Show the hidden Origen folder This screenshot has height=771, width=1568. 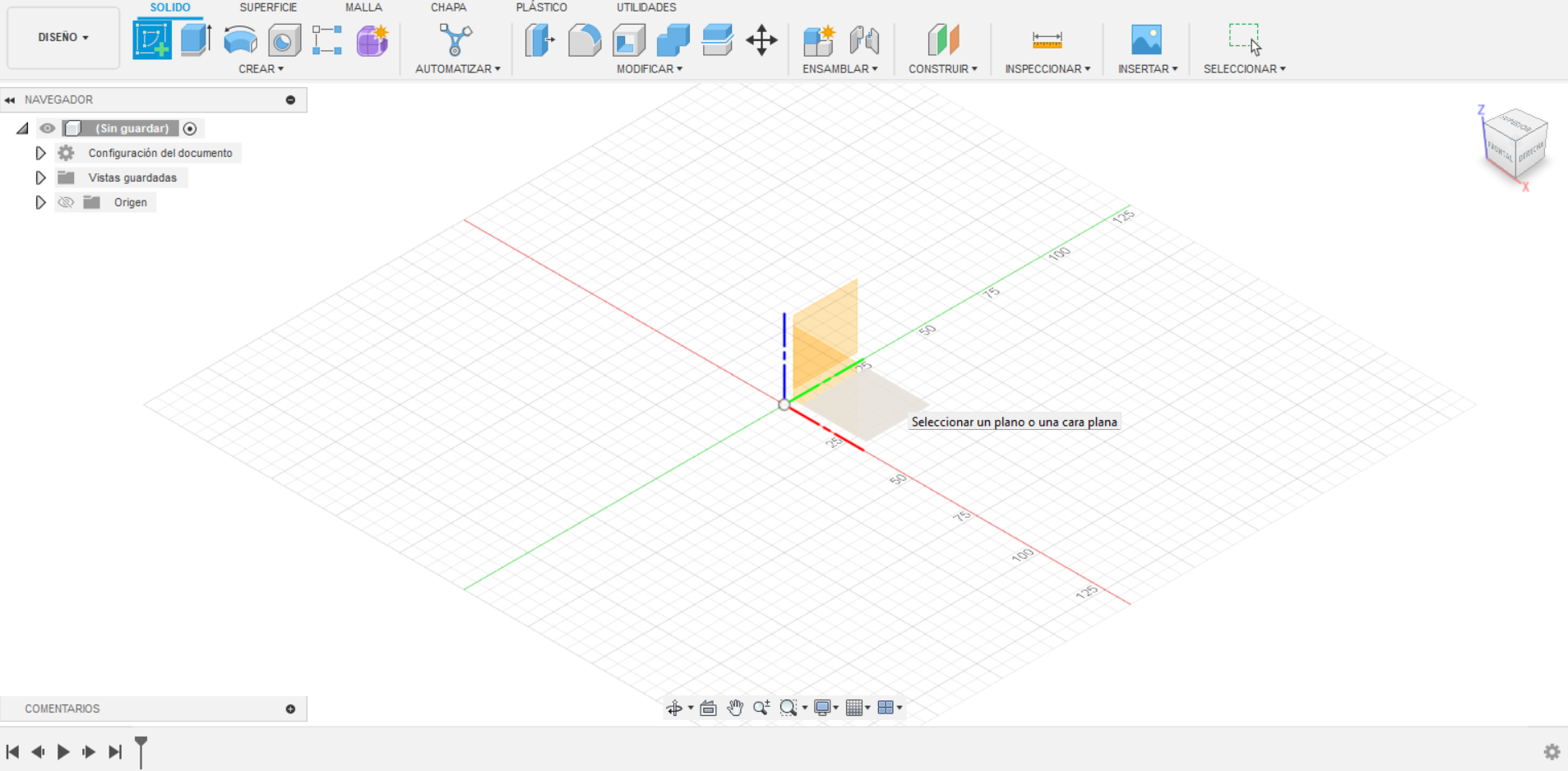pos(66,202)
